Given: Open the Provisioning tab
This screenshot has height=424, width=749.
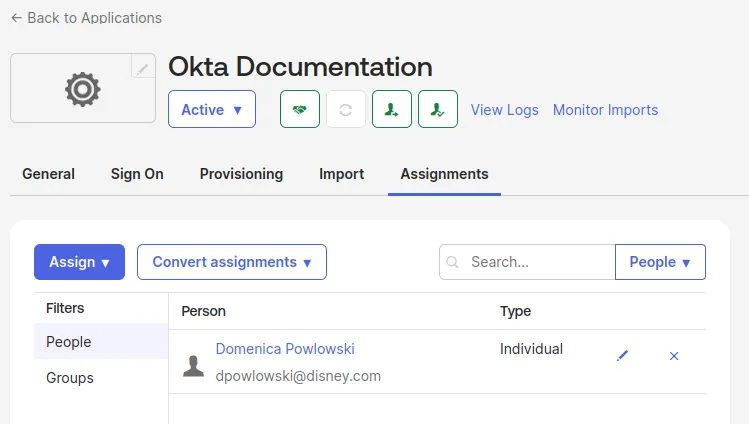Looking at the screenshot, I should click(x=241, y=174).
